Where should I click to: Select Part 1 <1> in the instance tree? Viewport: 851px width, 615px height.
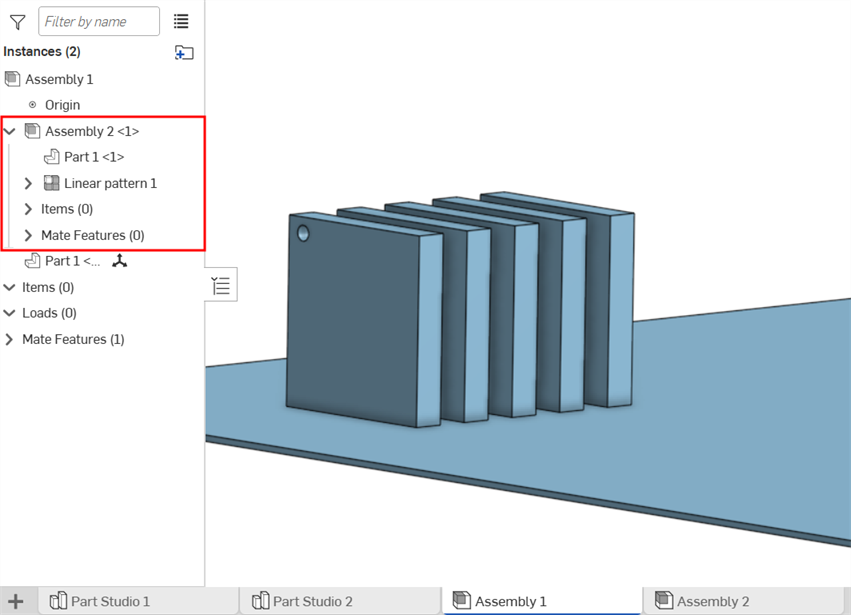pos(94,157)
